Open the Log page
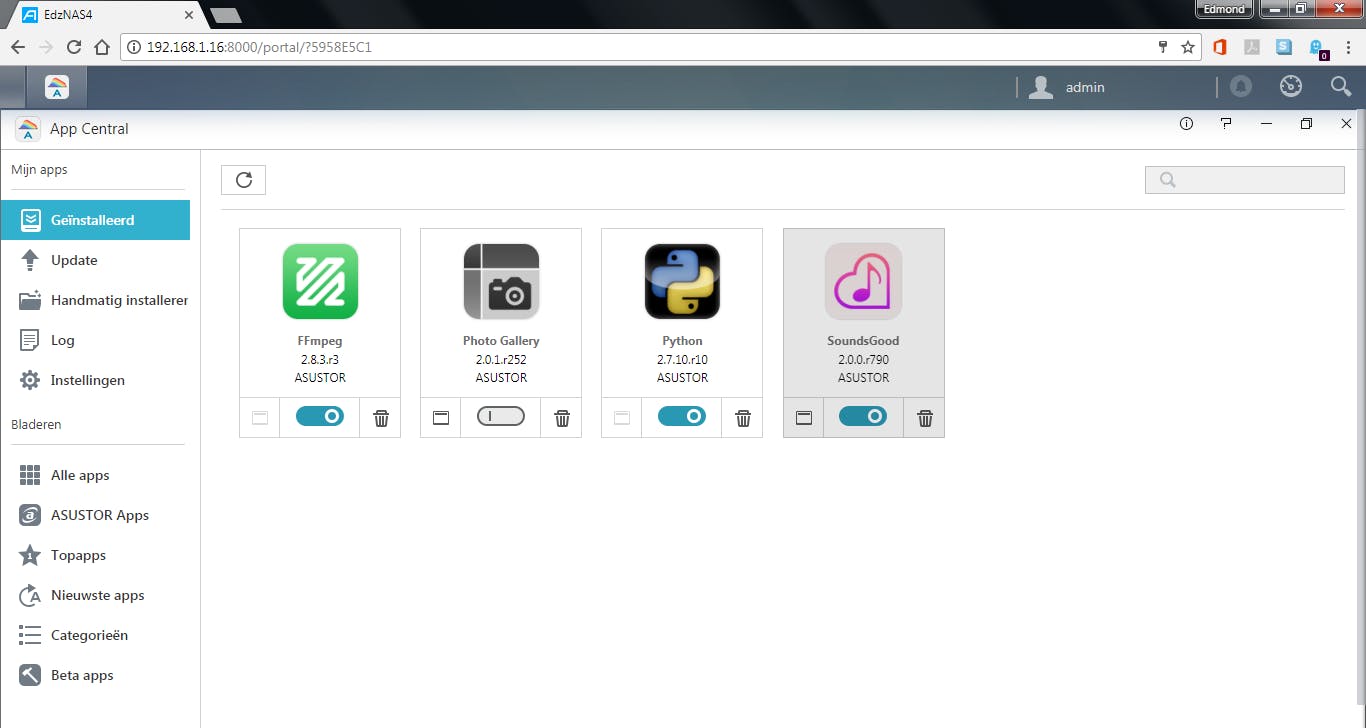 pyautogui.click(x=95, y=340)
